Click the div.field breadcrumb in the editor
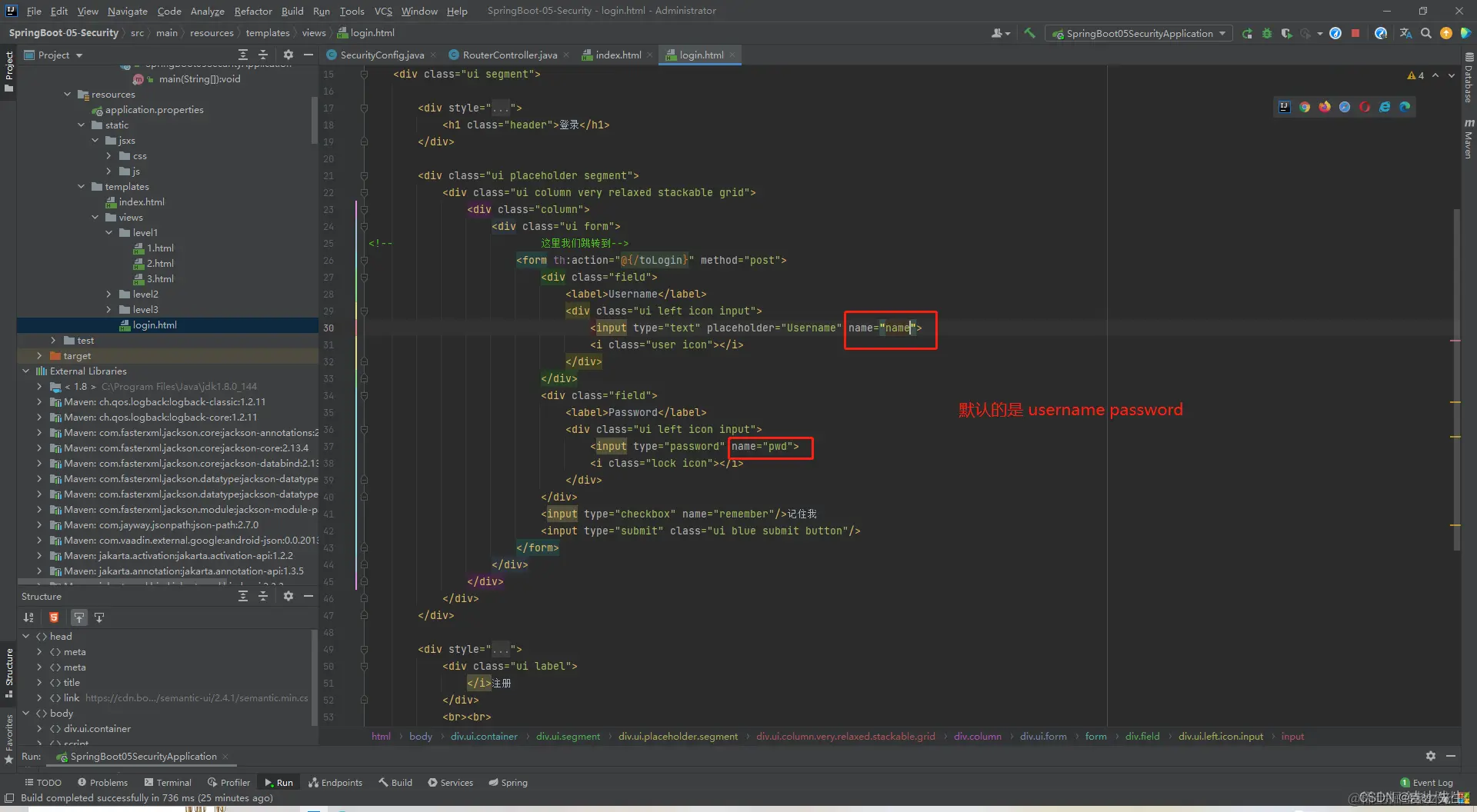 pos(1142,736)
